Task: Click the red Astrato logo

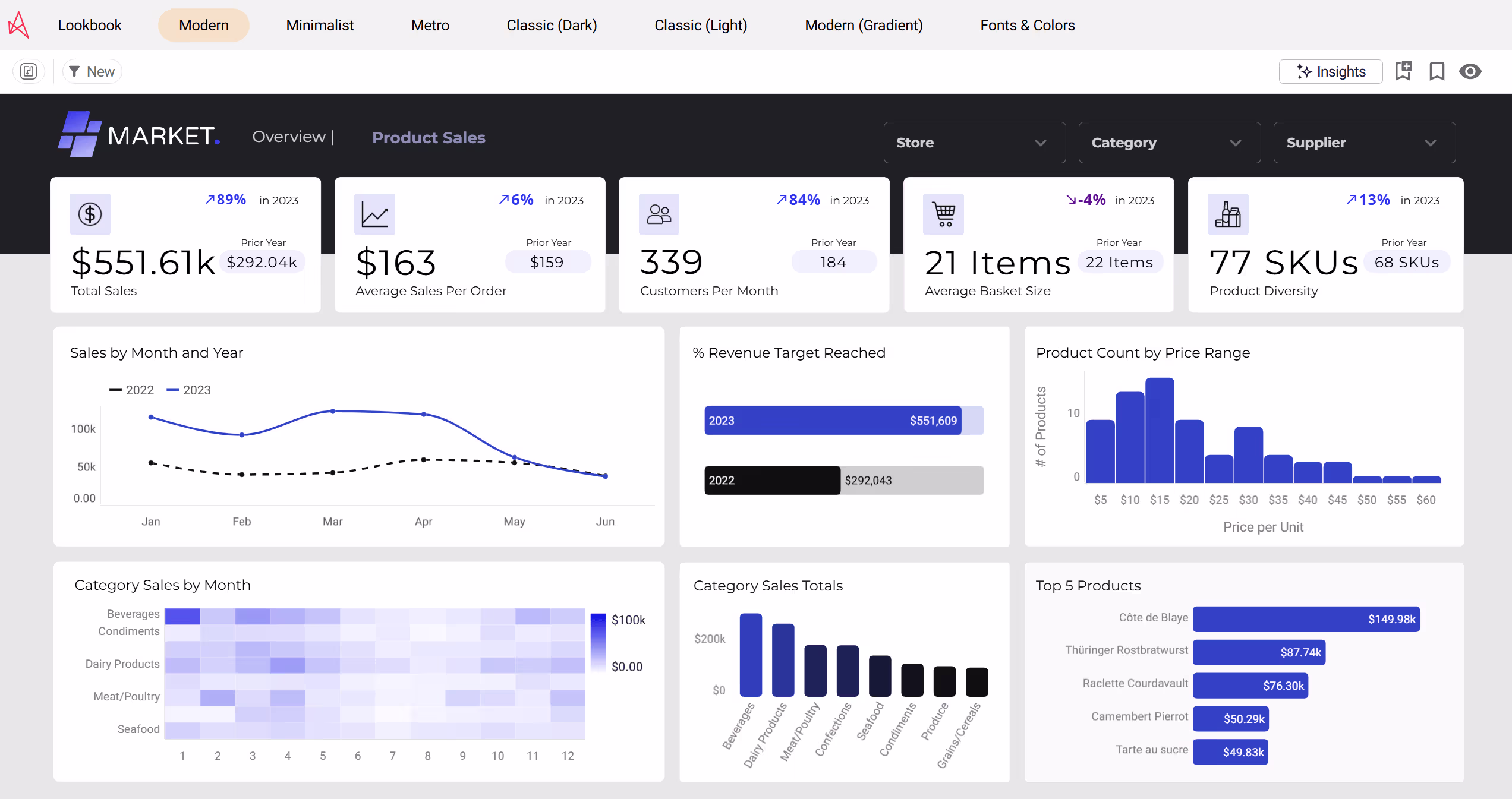Action: coord(18,25)
